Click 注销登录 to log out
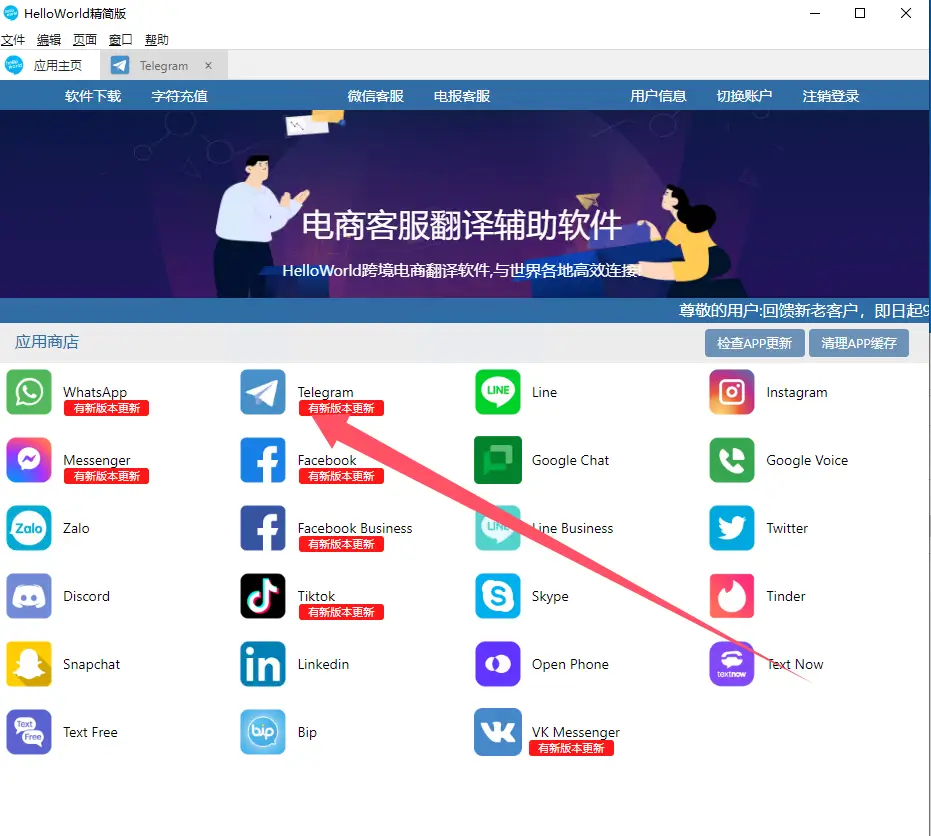The image size is (931, 836). point(831,96)
